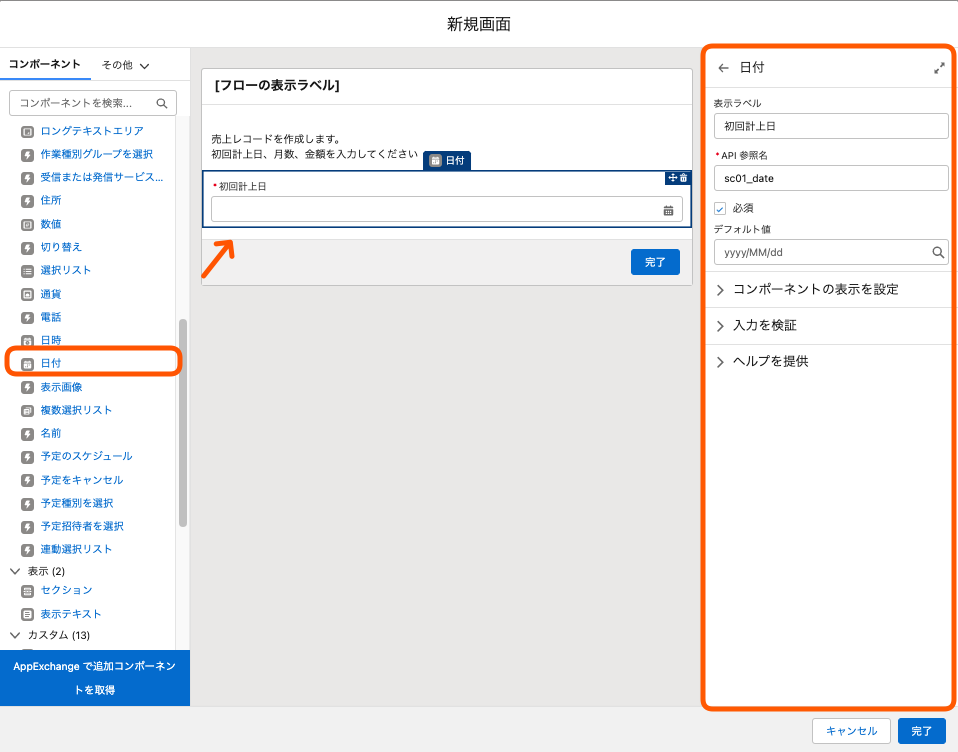Click the 名前 component icon
958x752 pixels.
(x=27, y=434)
